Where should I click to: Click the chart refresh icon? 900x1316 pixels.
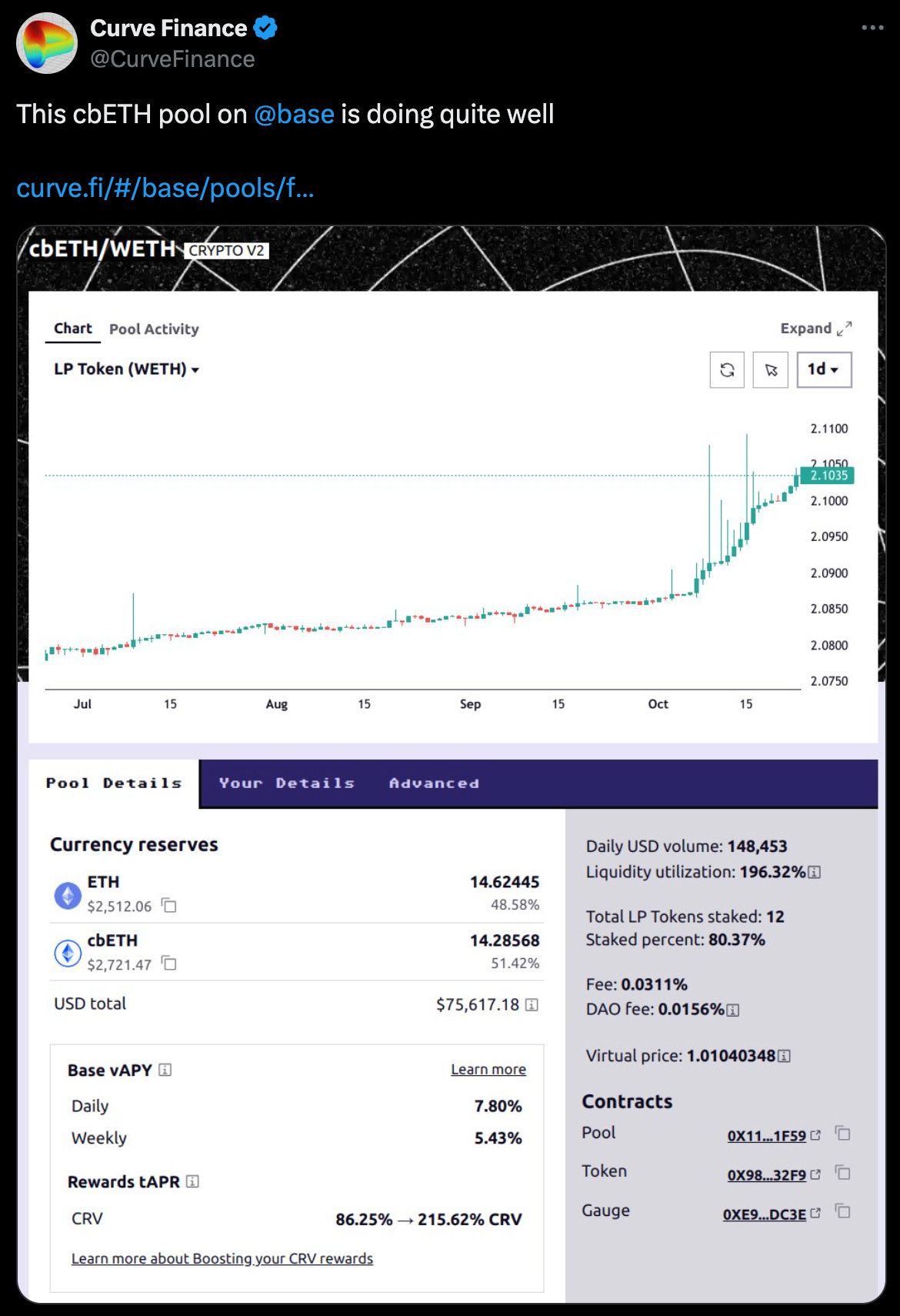click(727, 370)
